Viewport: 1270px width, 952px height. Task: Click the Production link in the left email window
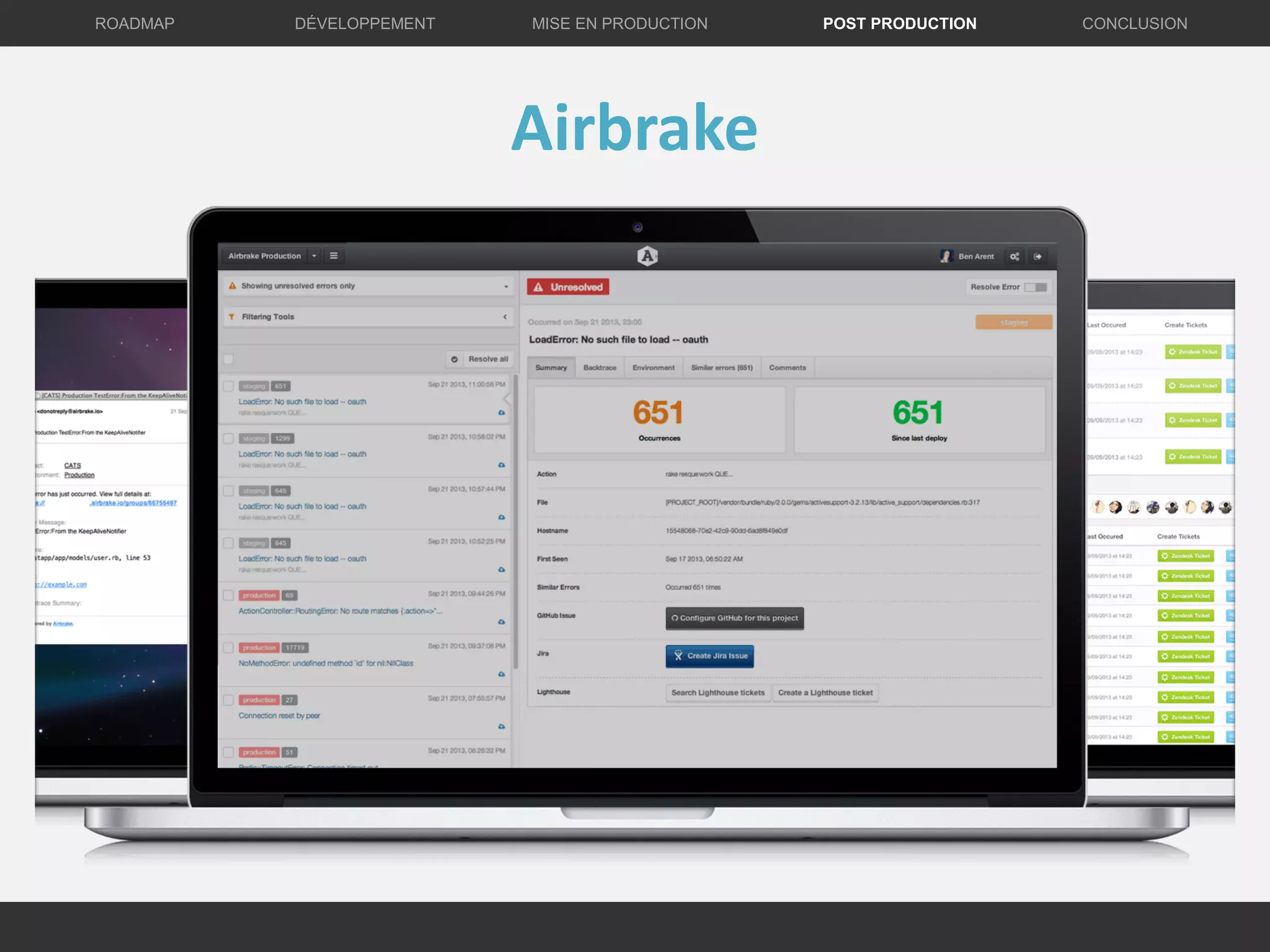[79, 475]
